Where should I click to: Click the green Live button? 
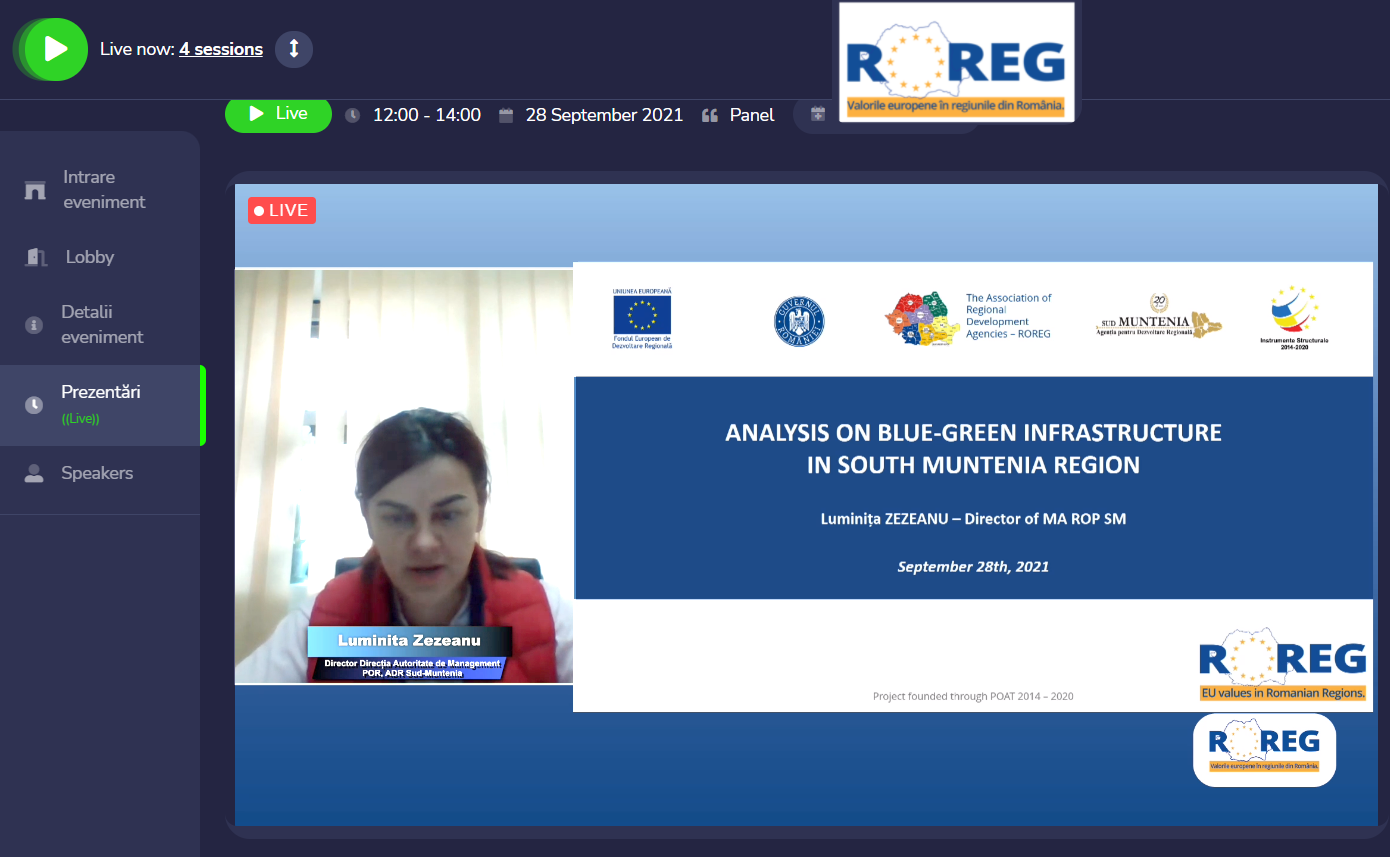(x=278, y=114)
